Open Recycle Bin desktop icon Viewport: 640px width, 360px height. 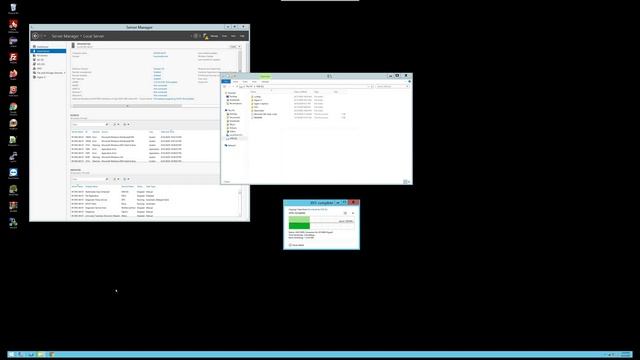click(13, 9)
